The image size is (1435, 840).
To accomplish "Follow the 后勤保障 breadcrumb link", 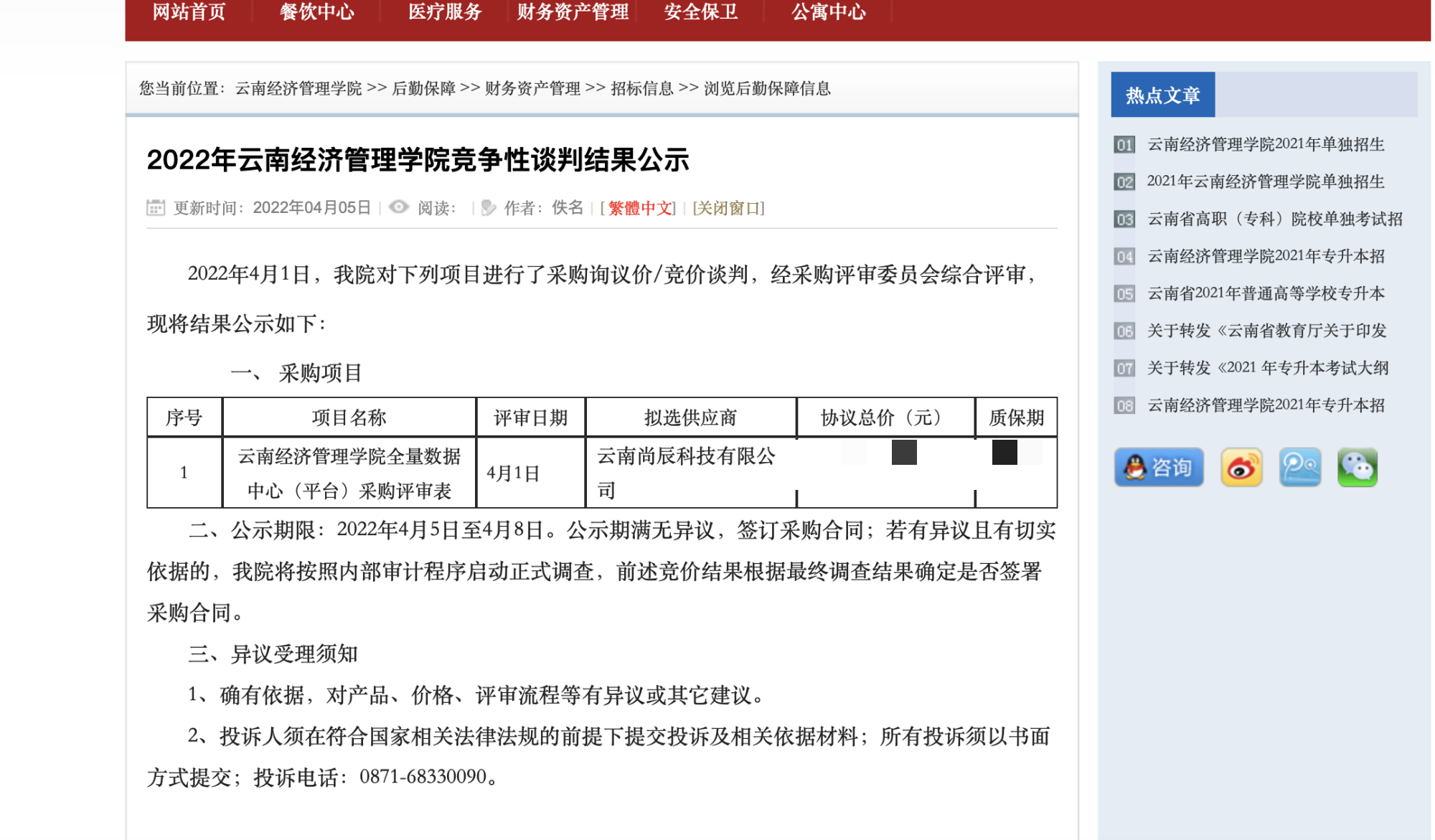I will click(423, 88).
